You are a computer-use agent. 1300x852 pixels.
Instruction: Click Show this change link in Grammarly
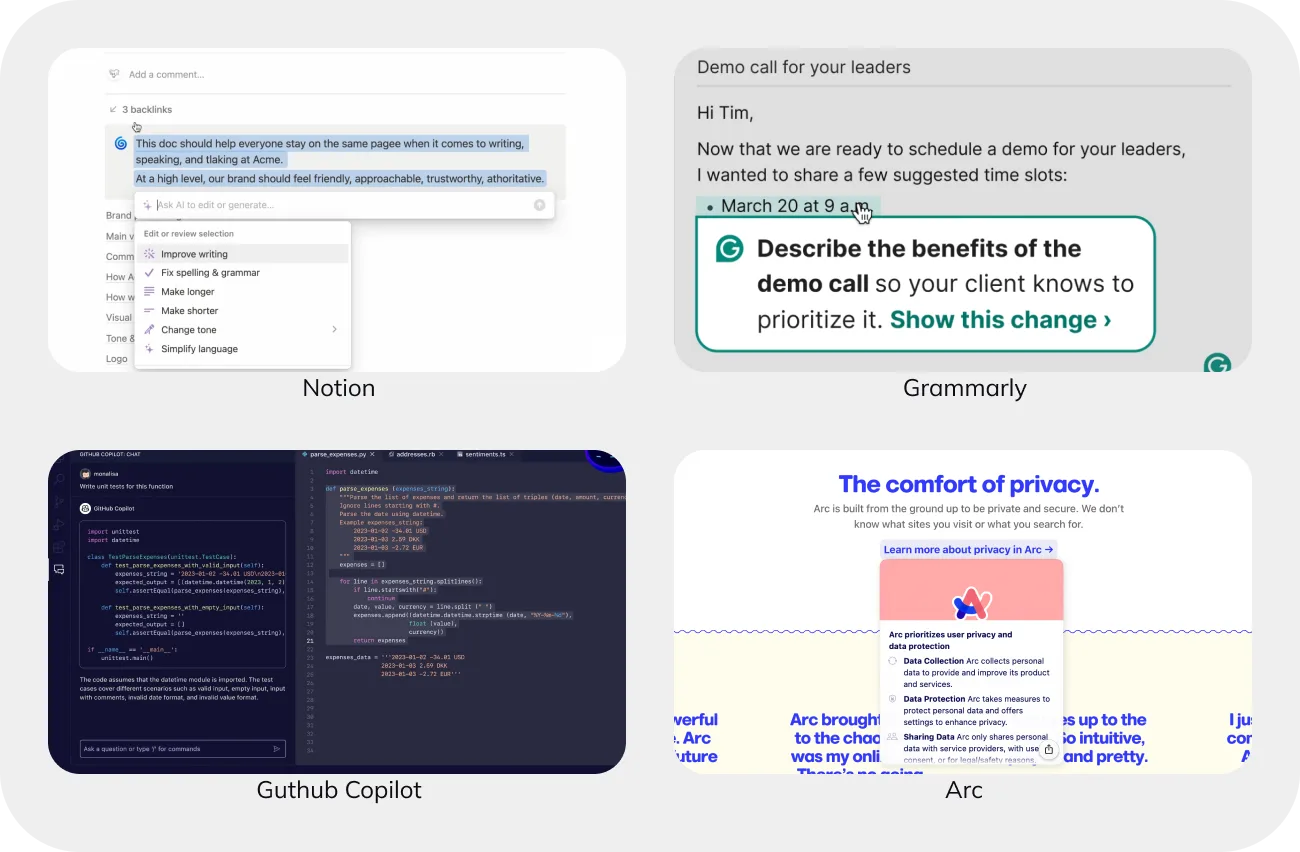point(1001,320)
